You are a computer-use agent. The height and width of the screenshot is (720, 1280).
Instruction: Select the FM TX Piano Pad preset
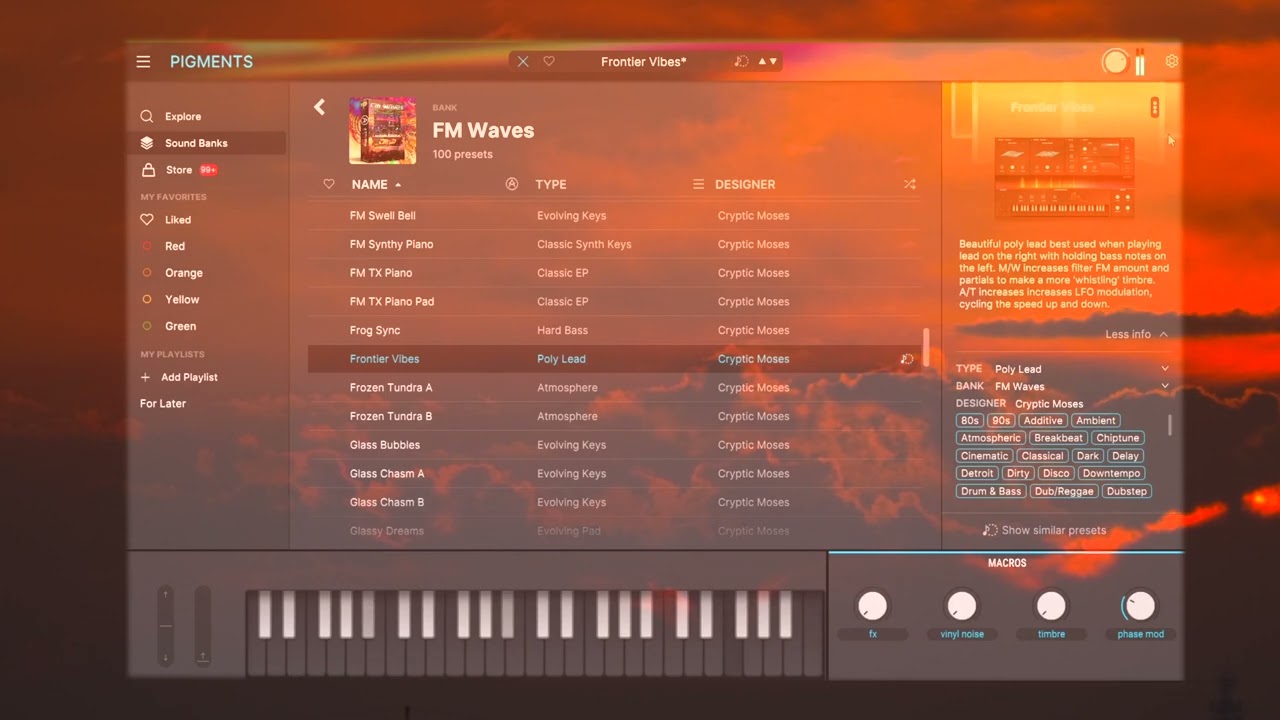pyautogui.click(x=614, y=301)
